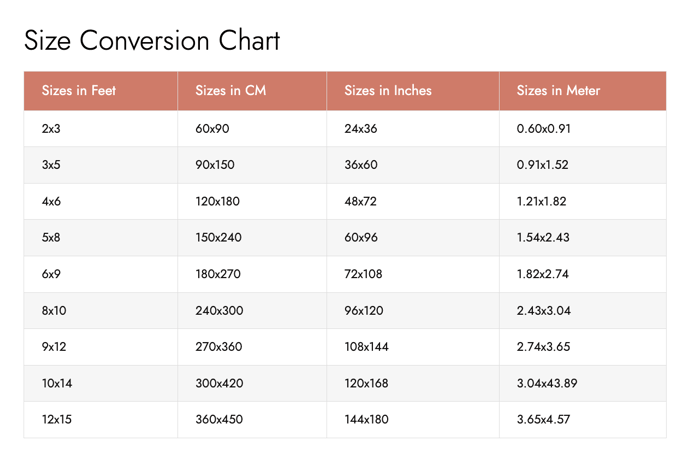Viewport: 688px width, 459px height.
Task: Select the 12x15 feet size cell
Action: coord(57,420)
